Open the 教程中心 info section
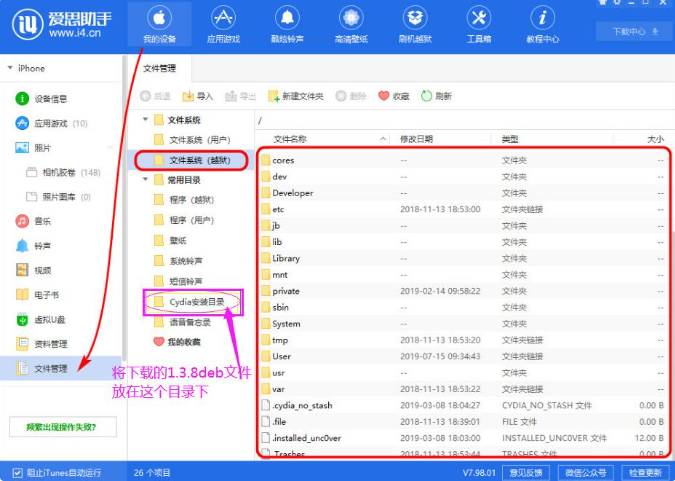 pos(542,24)
